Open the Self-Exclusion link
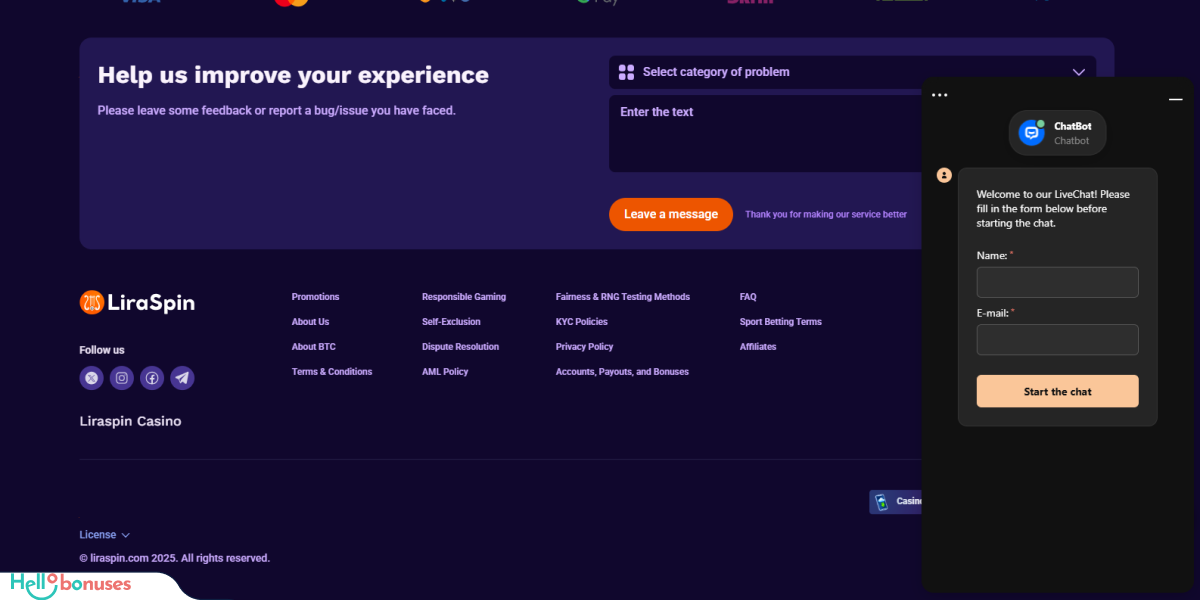 pyautogui.click(x=451, y=322)
